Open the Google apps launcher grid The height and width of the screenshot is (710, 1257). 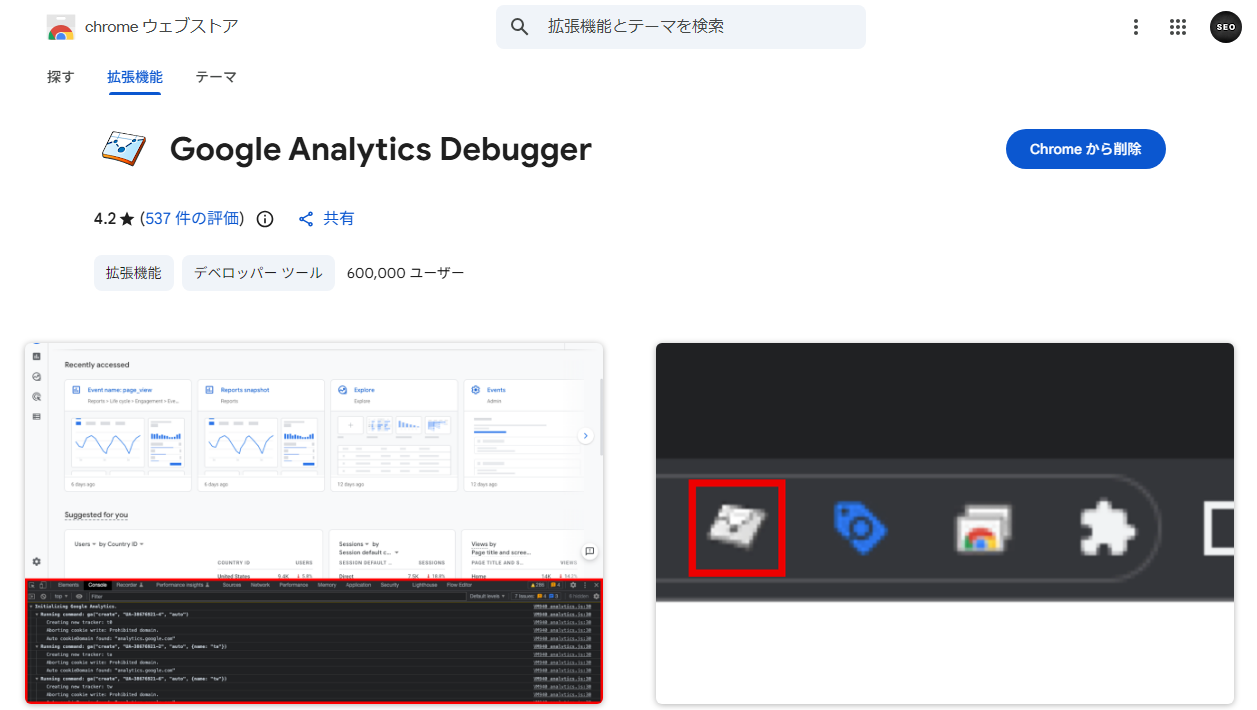tap(1178, 27)
